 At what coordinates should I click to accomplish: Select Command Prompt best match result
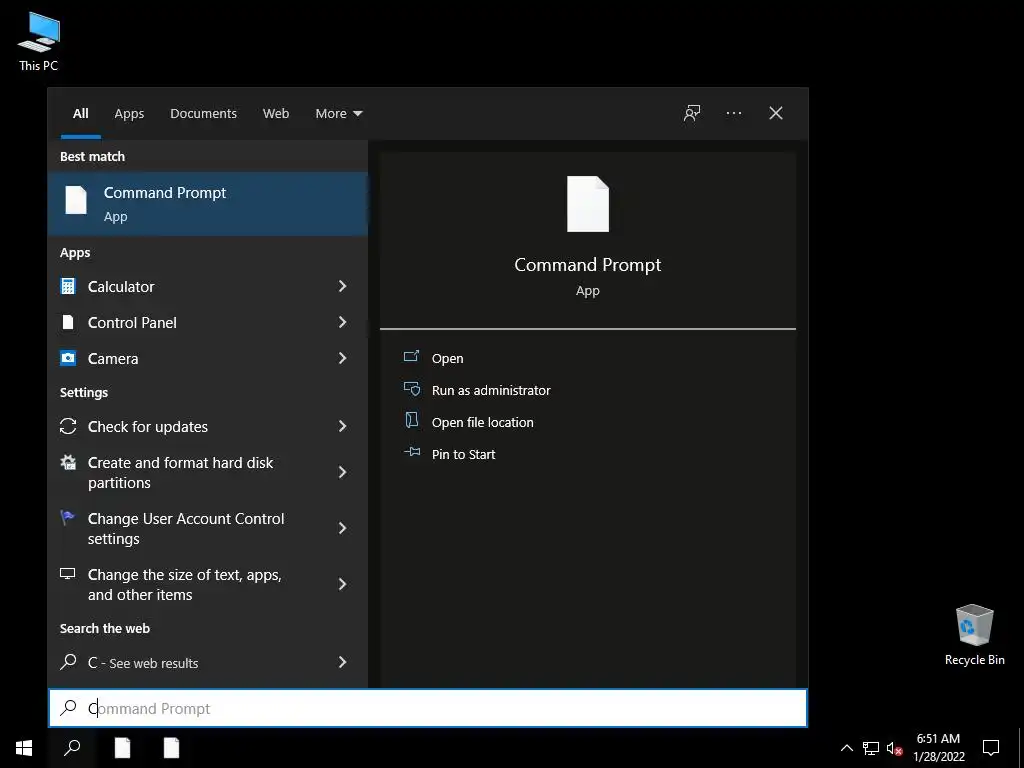[x=208, y=204]
